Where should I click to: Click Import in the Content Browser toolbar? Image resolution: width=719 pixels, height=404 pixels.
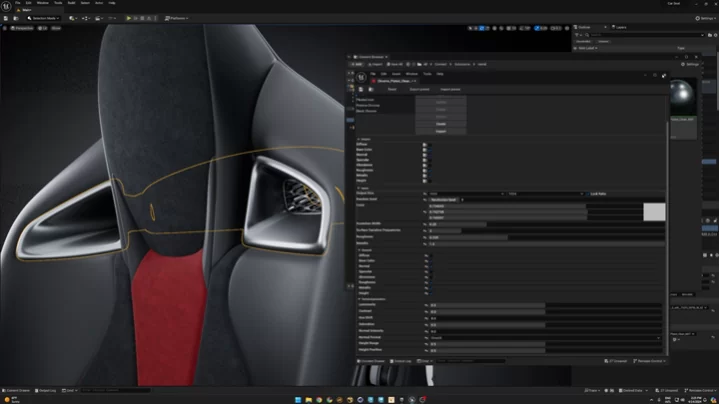click(375, 64)
